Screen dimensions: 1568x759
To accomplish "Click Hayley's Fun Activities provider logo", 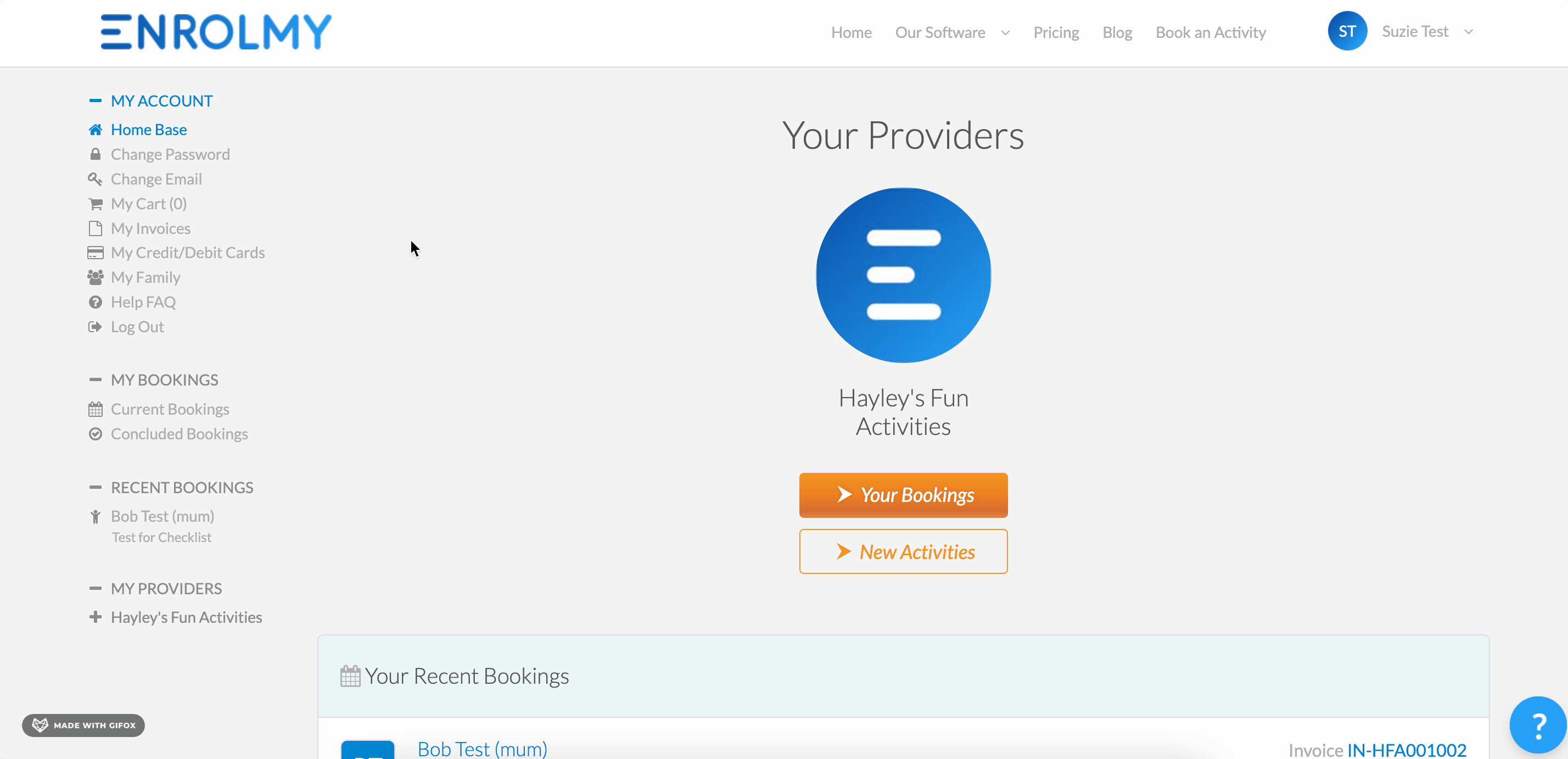I will pyautogui.click(x=903, y=275).
